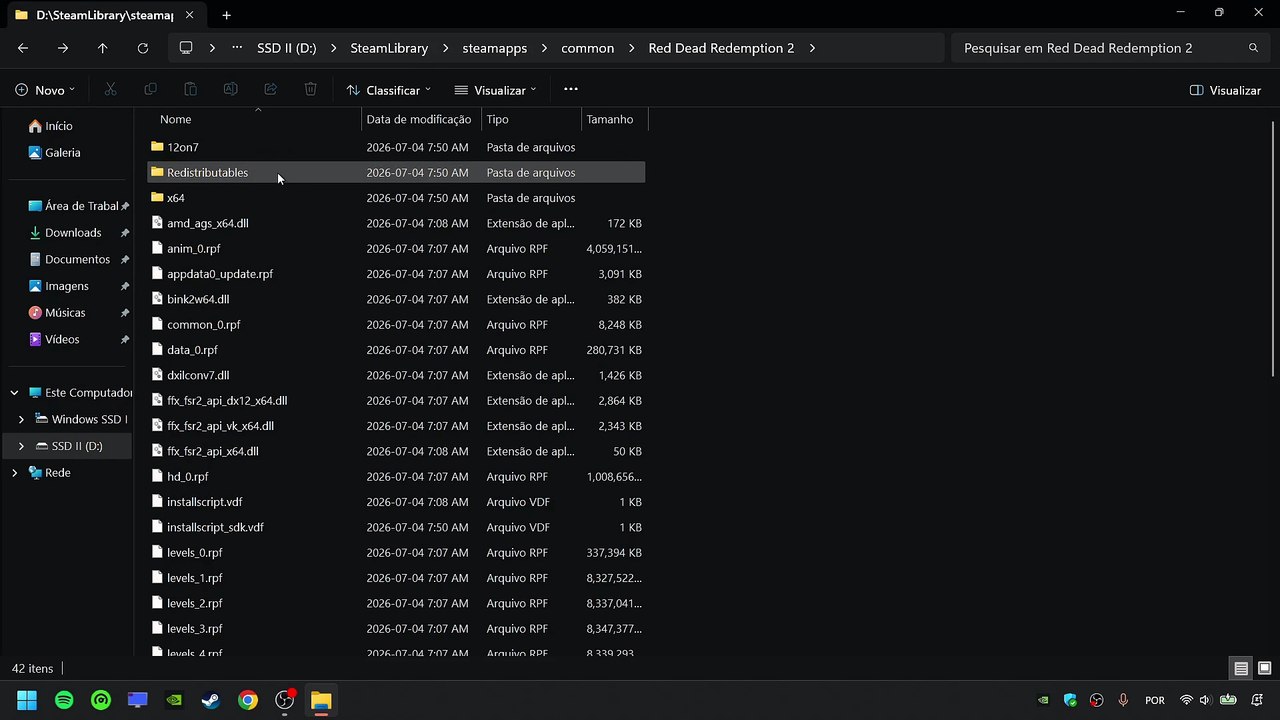Viewport: 1280px width, 720px height.
Task: Open Windows Security shield in system tray
Action: (x=1070, y=700)
